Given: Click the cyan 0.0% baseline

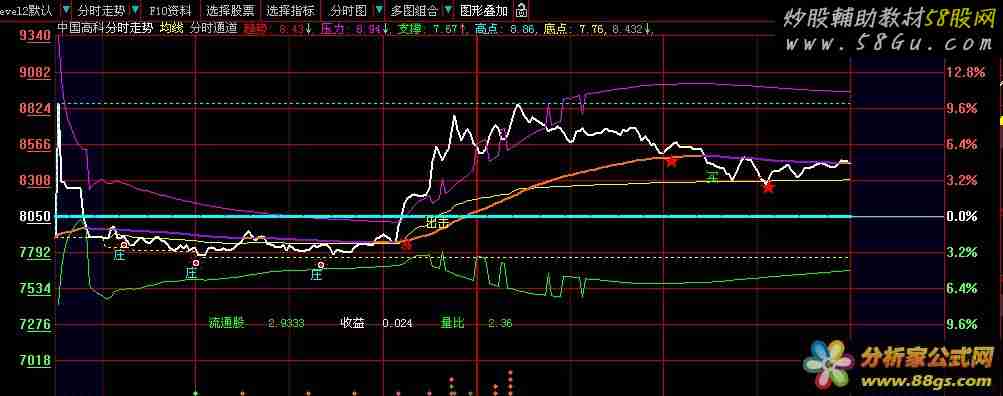Looking at the screenshot, I should tap(500, 216).
